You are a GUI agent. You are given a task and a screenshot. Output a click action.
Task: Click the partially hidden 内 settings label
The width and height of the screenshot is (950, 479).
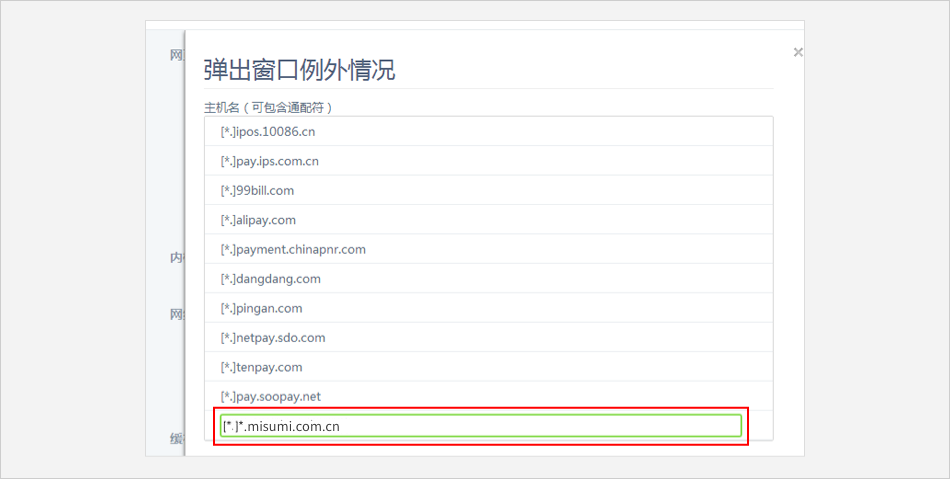tap(176, 257)
